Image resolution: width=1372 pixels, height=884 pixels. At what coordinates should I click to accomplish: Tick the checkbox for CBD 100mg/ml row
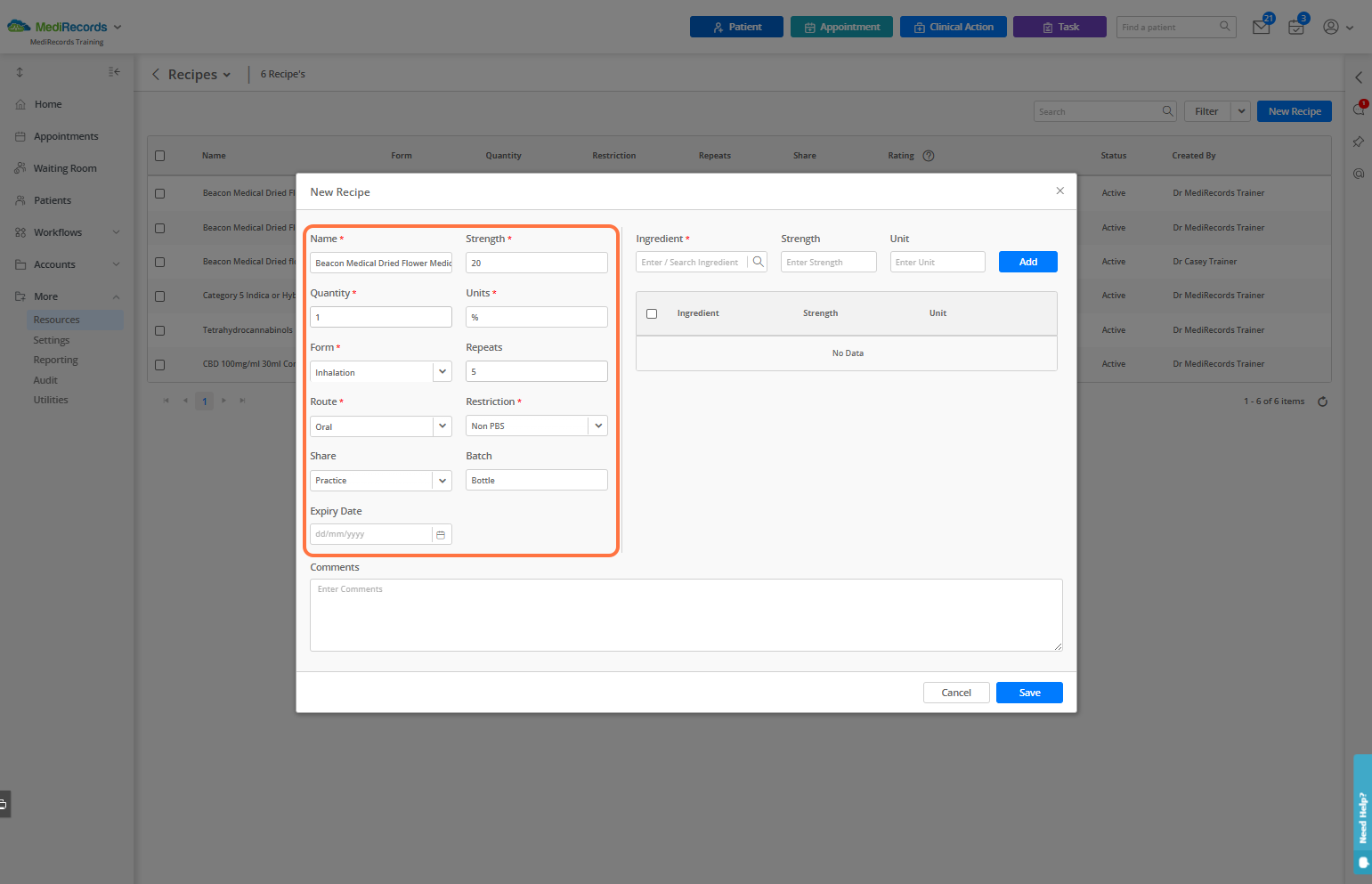tap(160, 364)
